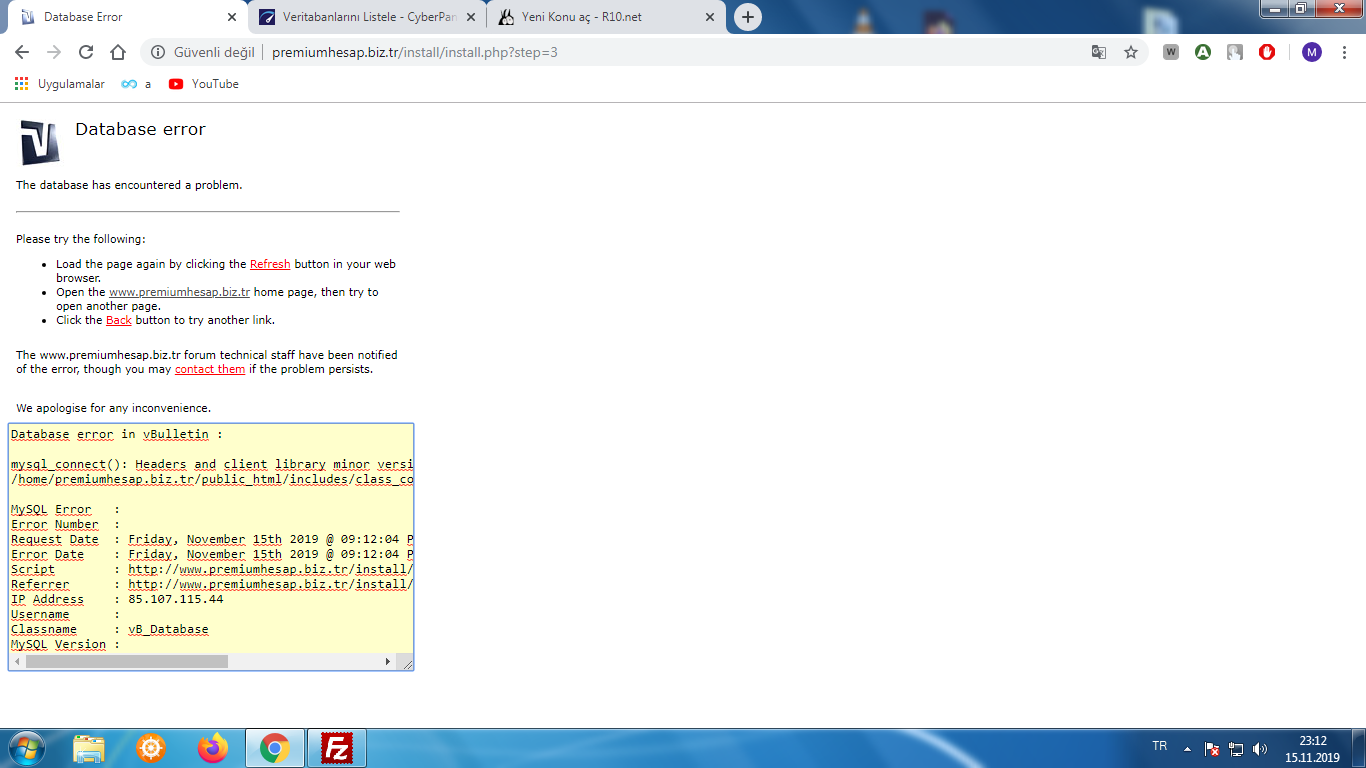This screenshot has height=768, width=1366.
Task: Click the "Request Date" label in error box
Action: [55, 539]
